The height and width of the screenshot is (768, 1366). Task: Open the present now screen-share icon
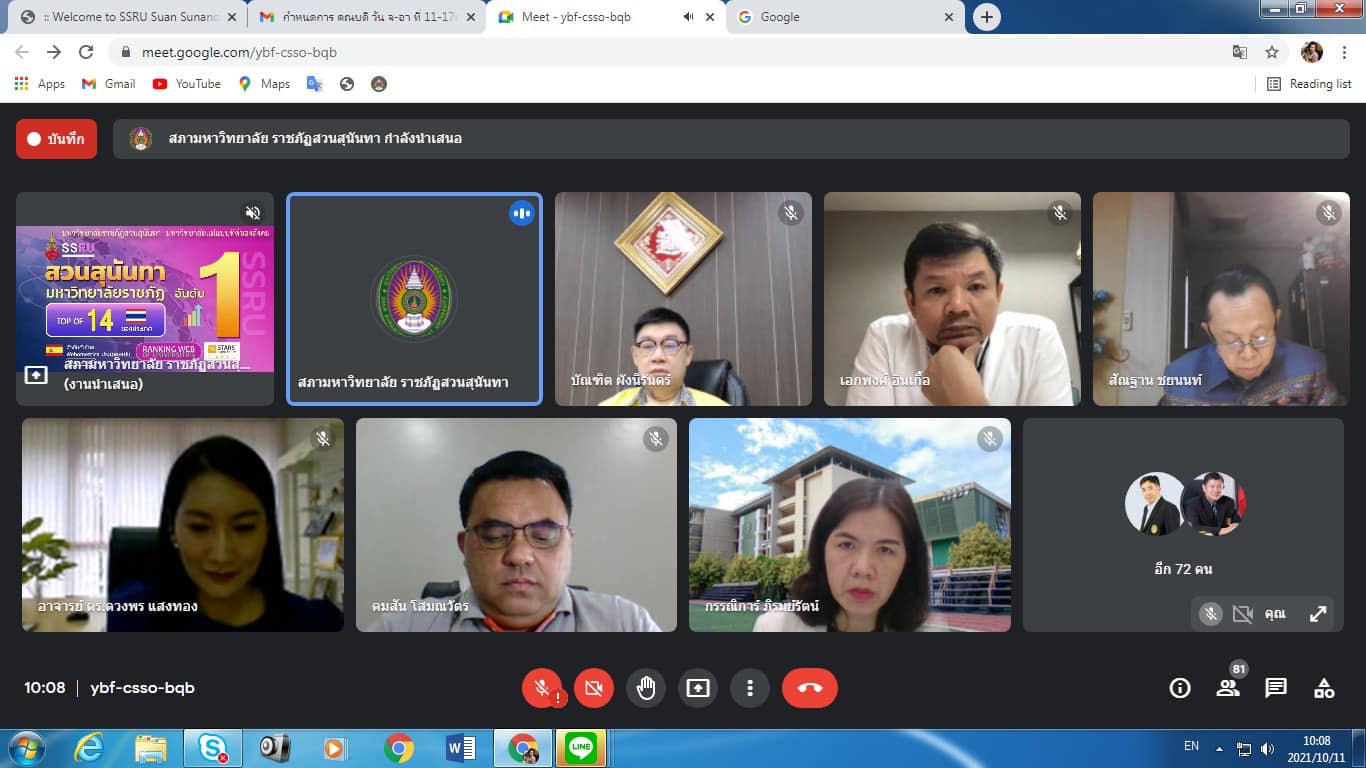[x=697, y=688]
